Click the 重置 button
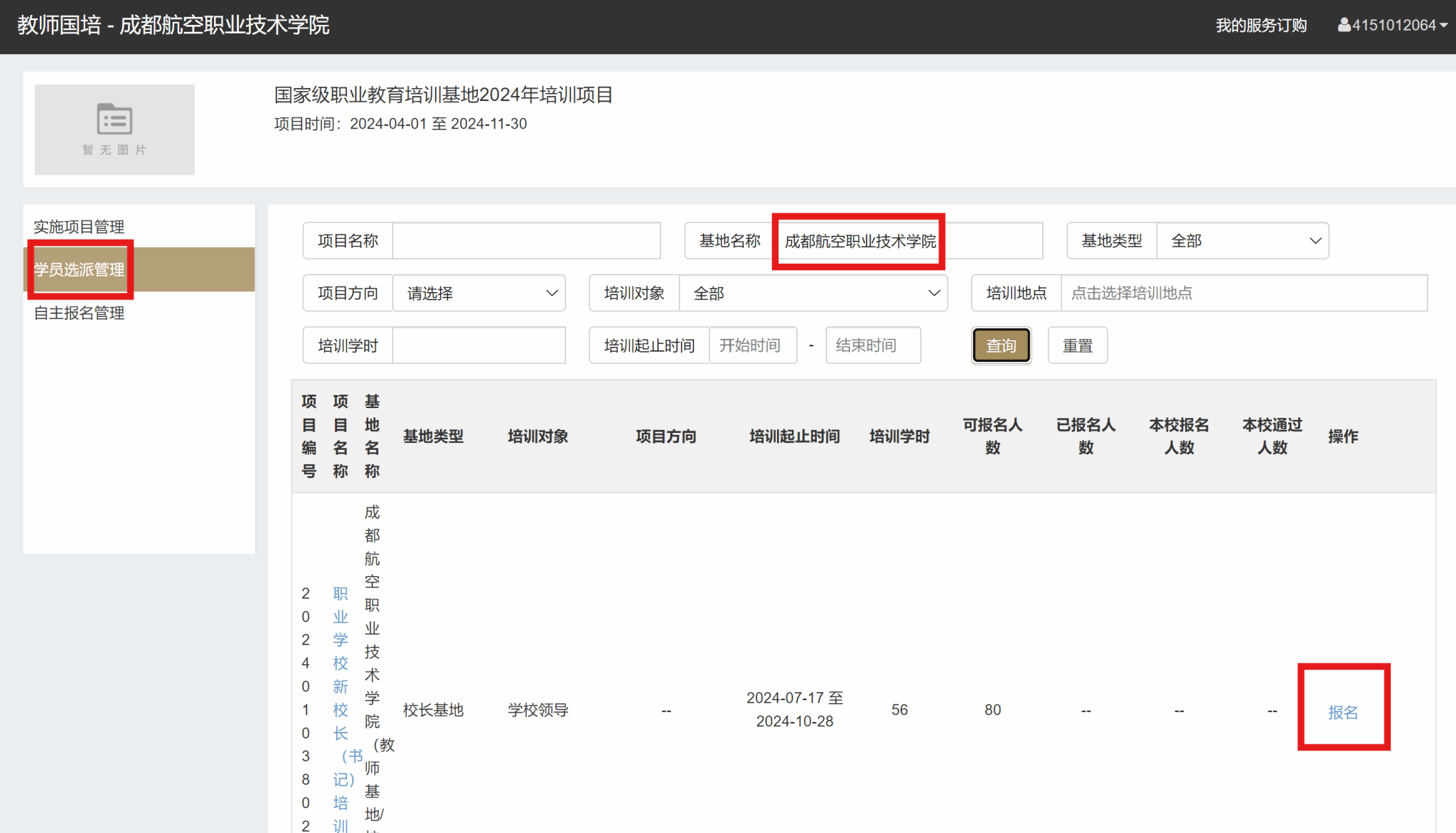Image resolution: width=1456 pixels, height=833 pixels. tap(1078, 345)
